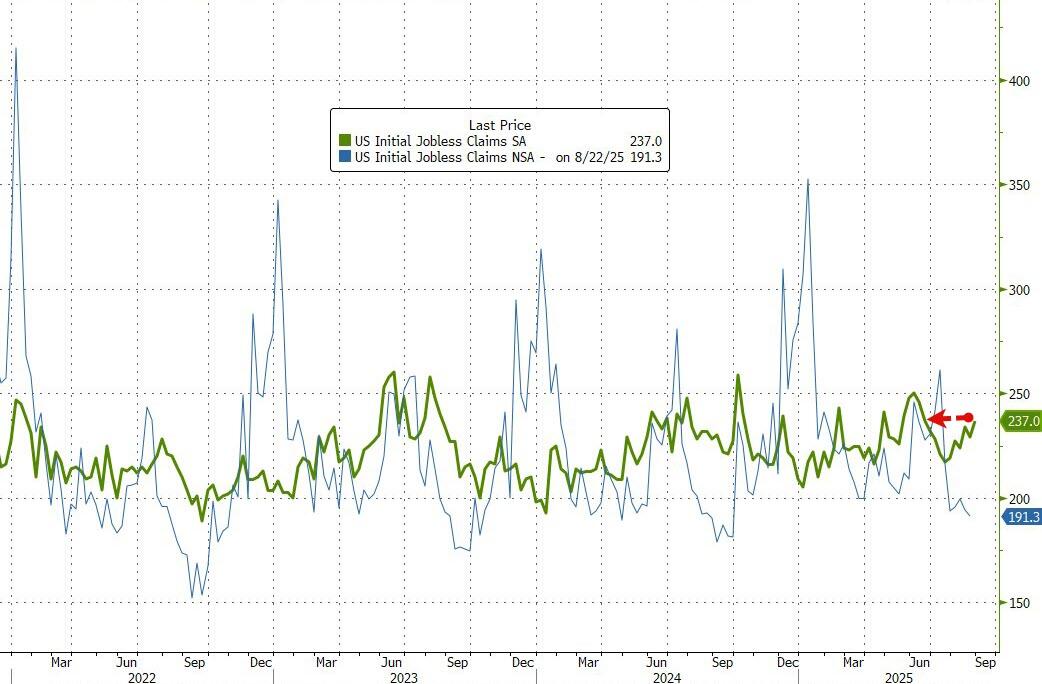Click the 300 label on the y-axis
Image resolution: width=1042 pixels, height=684 pixels.
(x=1018, y=290)
